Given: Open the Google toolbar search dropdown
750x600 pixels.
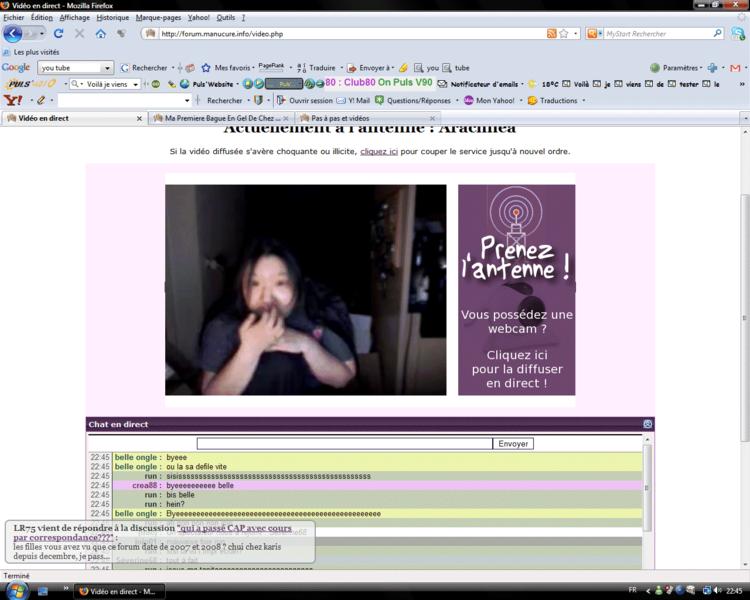Looking at the screenshot, I should click(107, 68).
